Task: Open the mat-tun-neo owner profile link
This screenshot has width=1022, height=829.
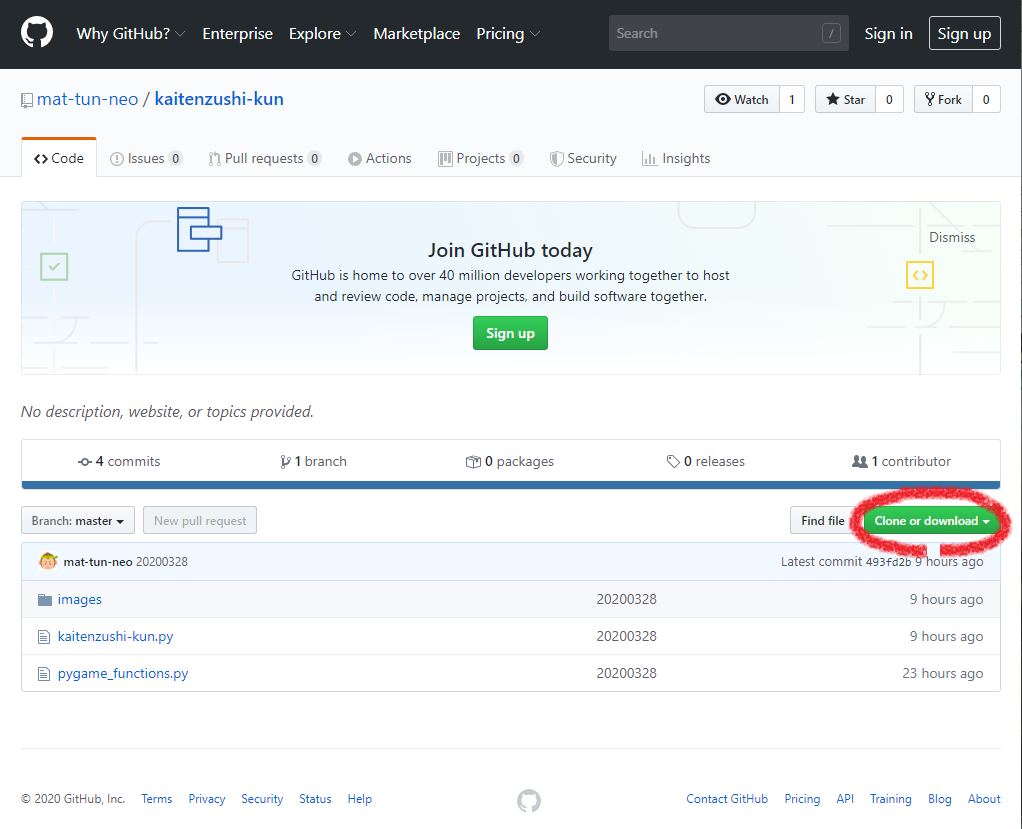Action: pos(87,99)
